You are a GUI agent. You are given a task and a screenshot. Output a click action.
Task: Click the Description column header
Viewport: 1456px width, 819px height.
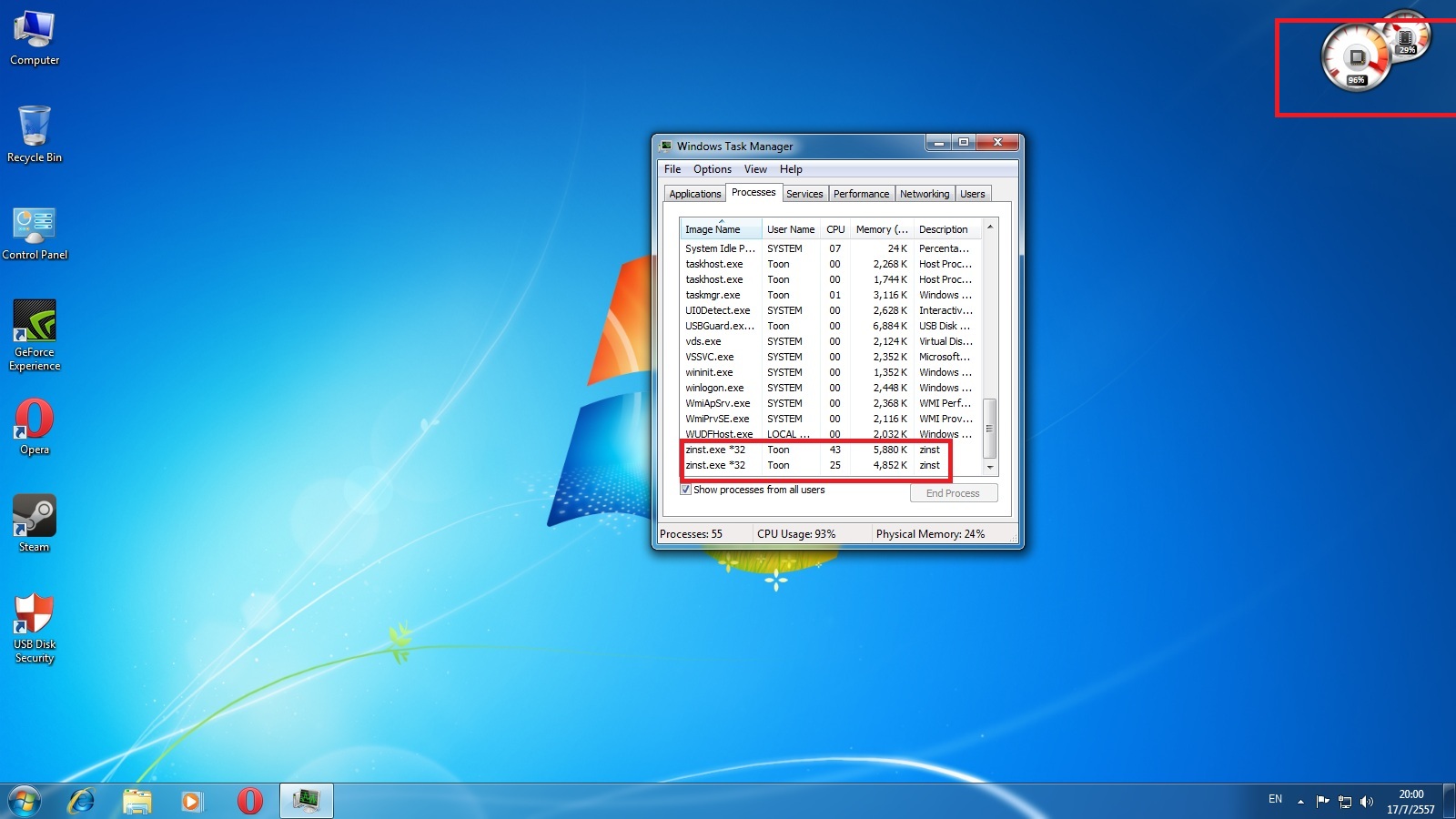pyautogui.click(x=947, y=229)
